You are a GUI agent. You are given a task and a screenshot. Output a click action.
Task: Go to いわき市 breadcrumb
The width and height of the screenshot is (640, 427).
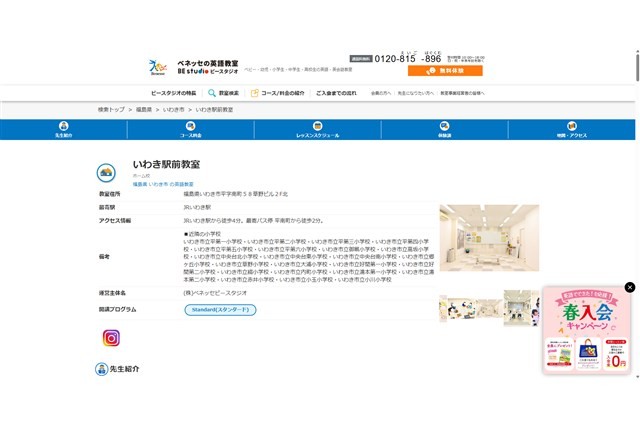[x=173, y=109]
